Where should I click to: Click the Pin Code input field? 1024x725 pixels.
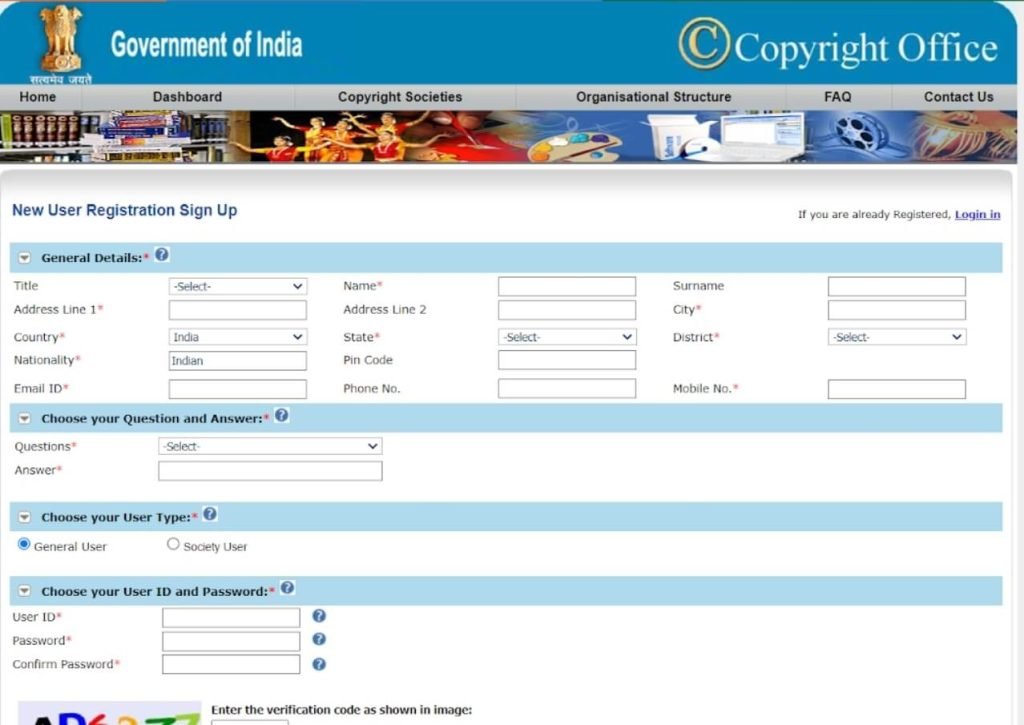click(567, 360)
